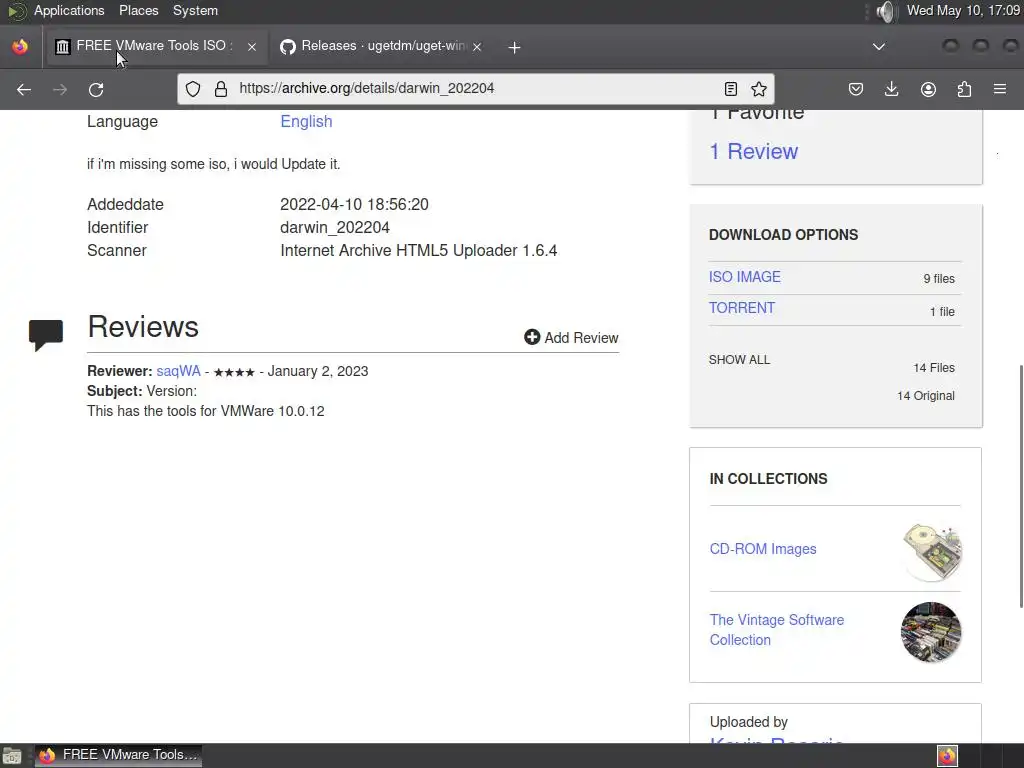Screen dimensions: 1024x768
Task: Click the Firefox logo in title bar
Action: point(20,46)
